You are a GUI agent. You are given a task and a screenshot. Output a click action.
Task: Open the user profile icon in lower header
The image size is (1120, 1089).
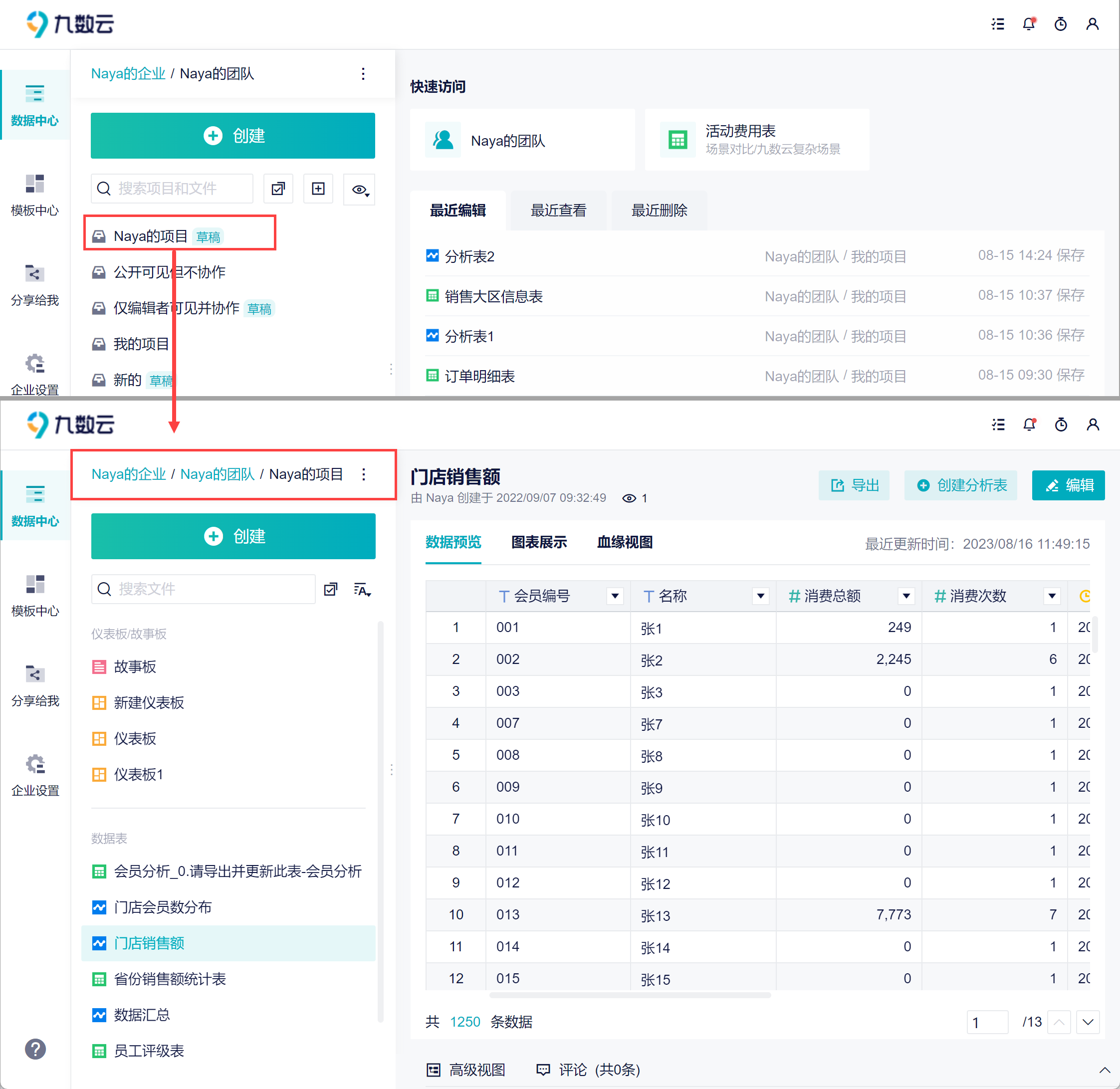click(x=1093, y=425)
